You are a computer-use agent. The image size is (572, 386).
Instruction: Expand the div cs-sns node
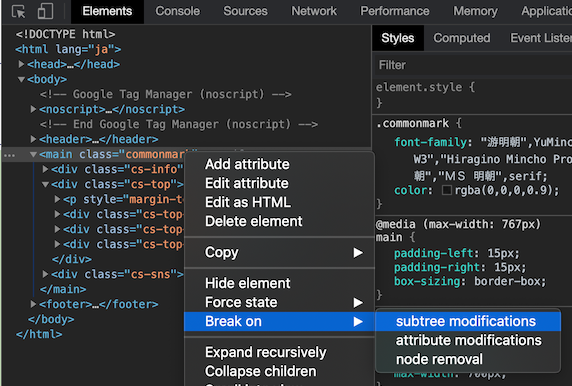tap(45, 274)
